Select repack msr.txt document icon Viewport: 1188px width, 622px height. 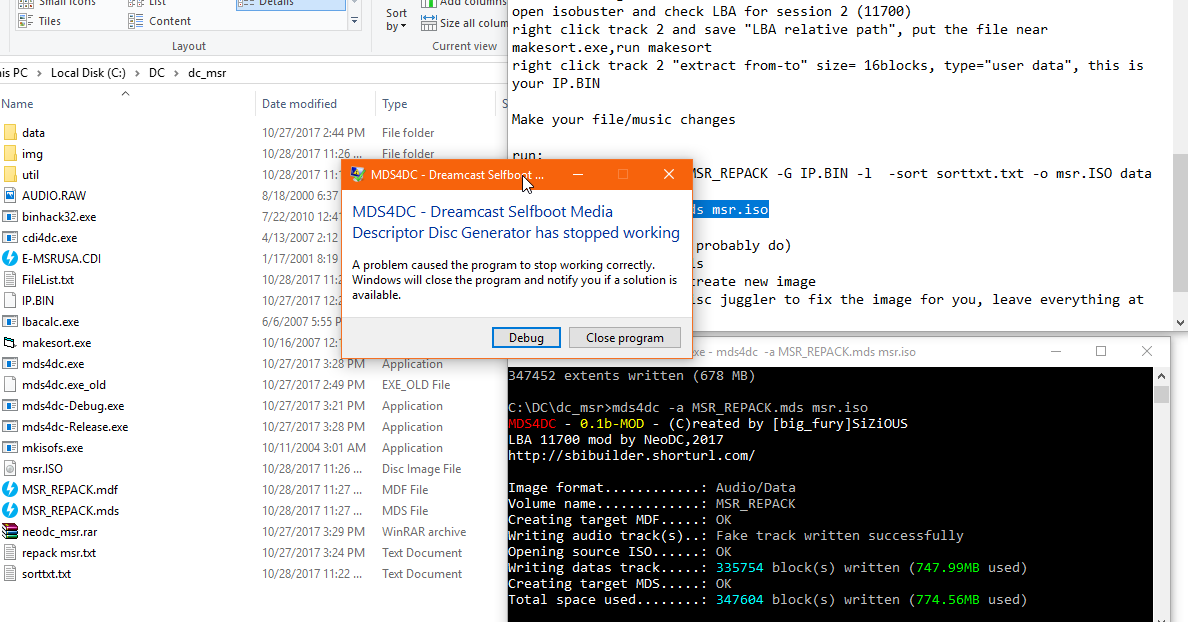point(10,553)
